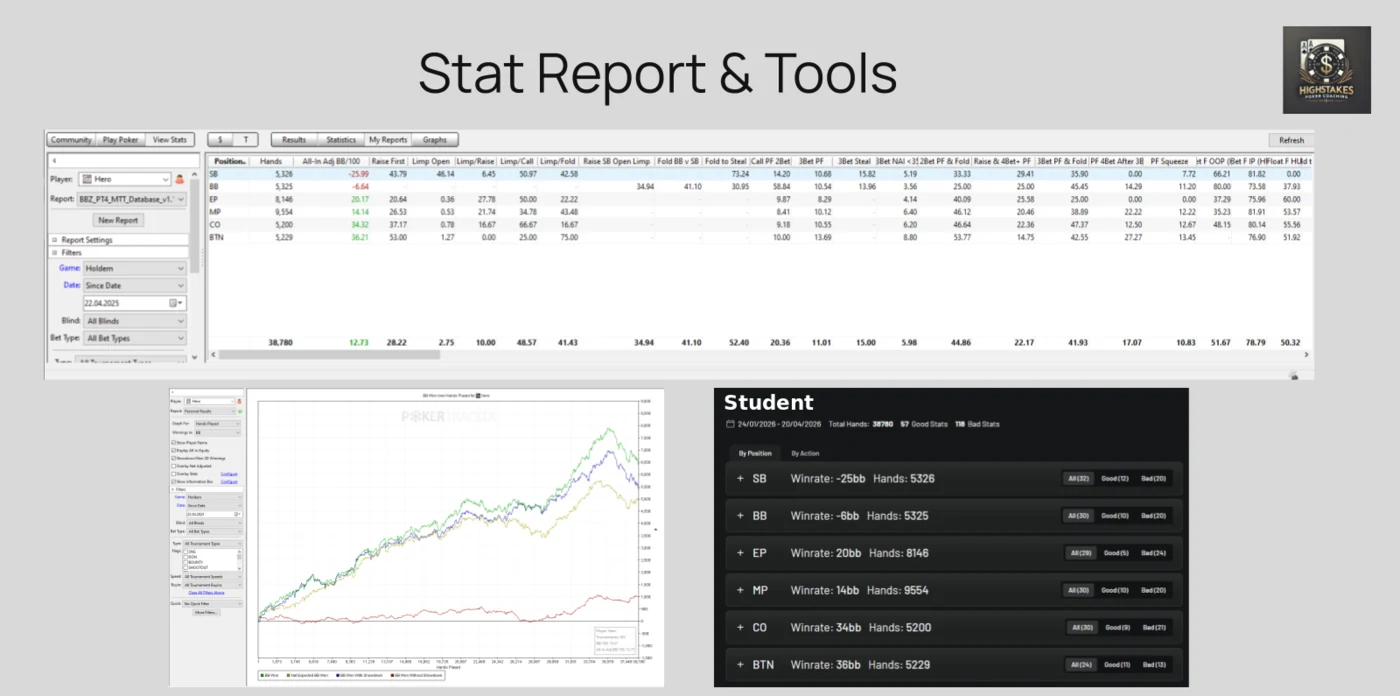Filter EP row by Bad (24)

coord(1153,553)
